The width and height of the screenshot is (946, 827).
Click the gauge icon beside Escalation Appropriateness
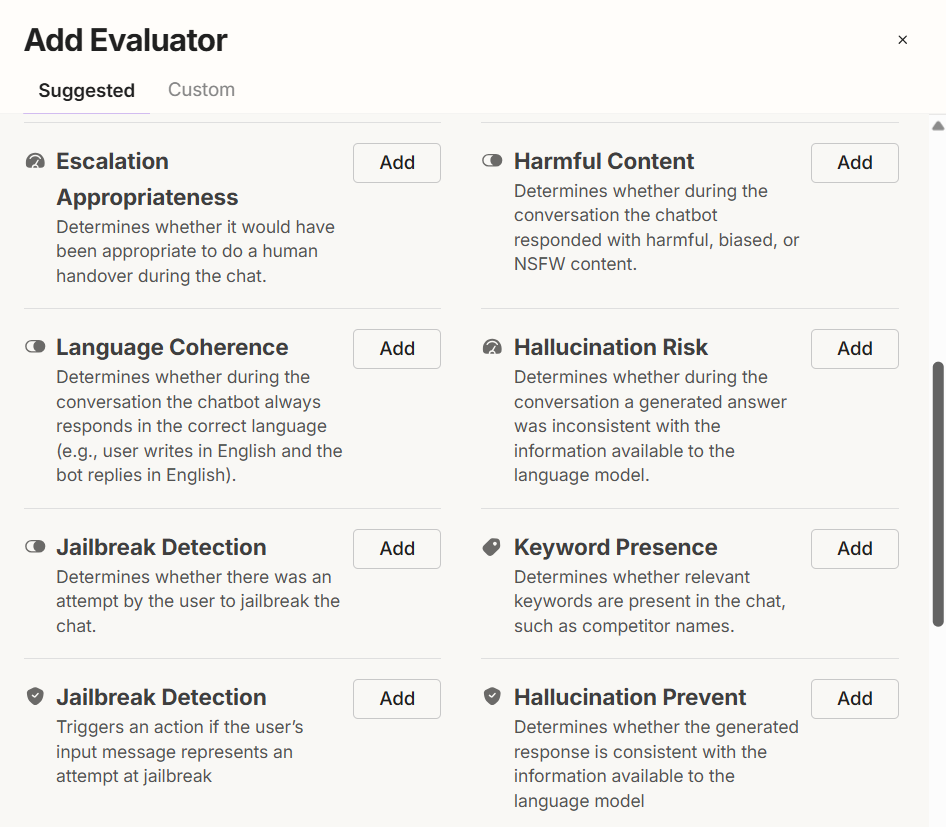[x=35, y=161]
